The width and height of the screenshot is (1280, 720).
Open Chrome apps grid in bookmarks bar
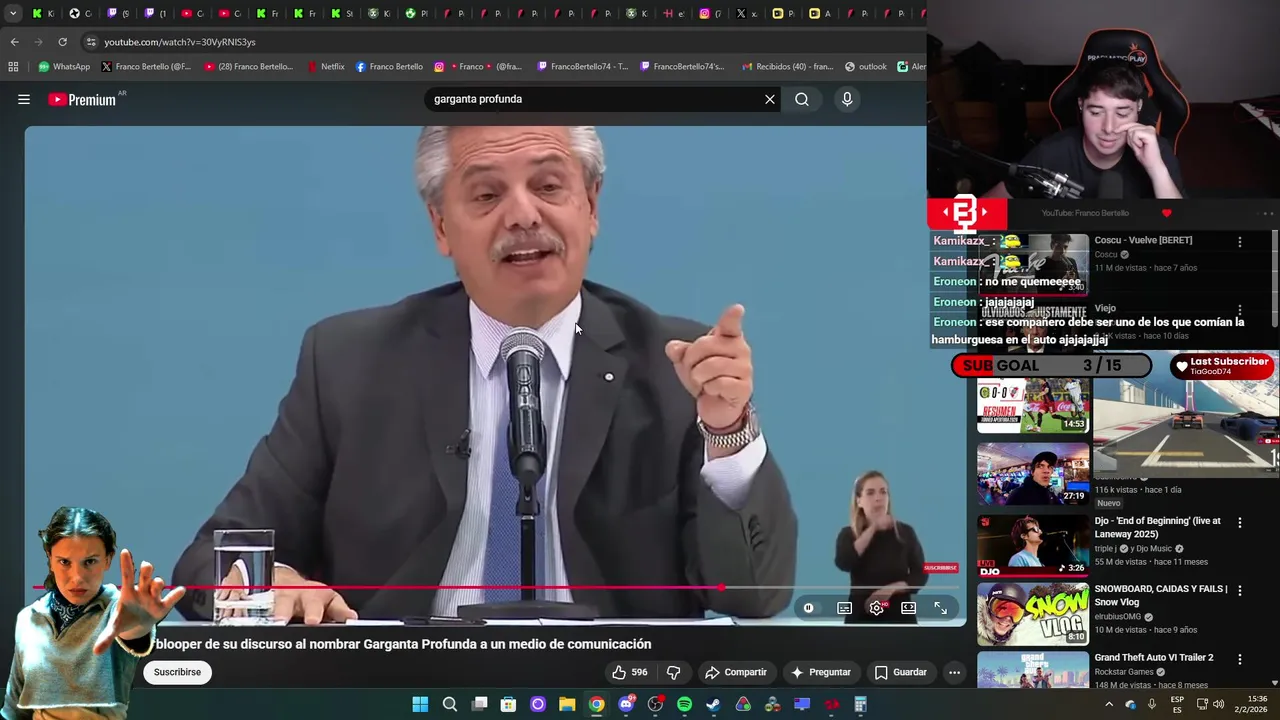pos(13,67)
